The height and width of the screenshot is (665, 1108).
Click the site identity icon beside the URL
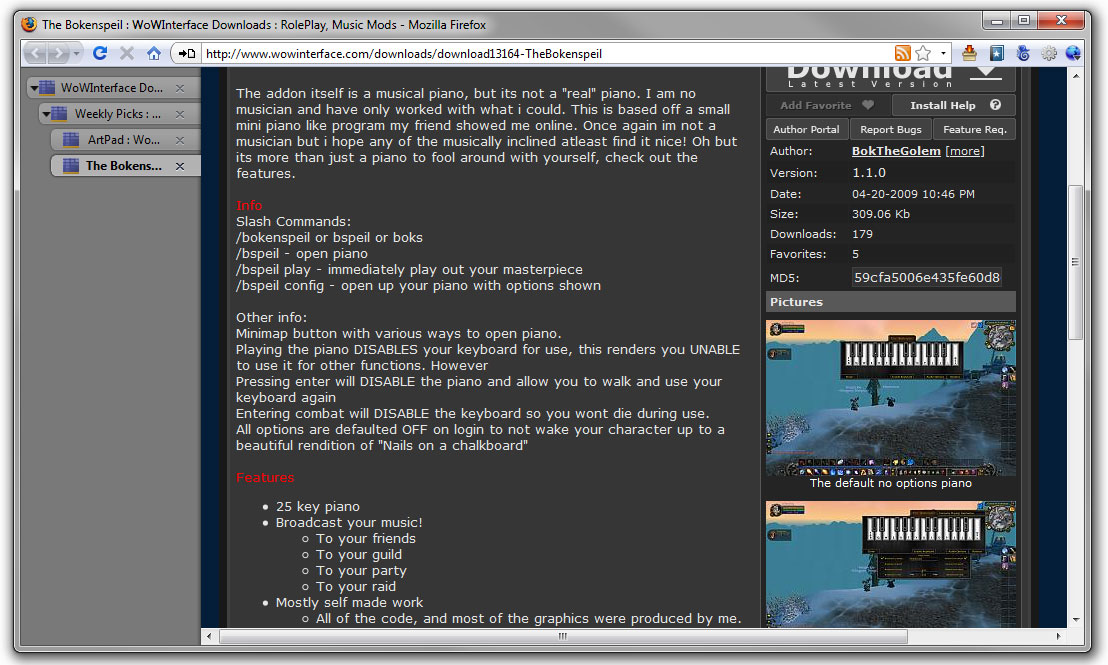coord(187,54)
